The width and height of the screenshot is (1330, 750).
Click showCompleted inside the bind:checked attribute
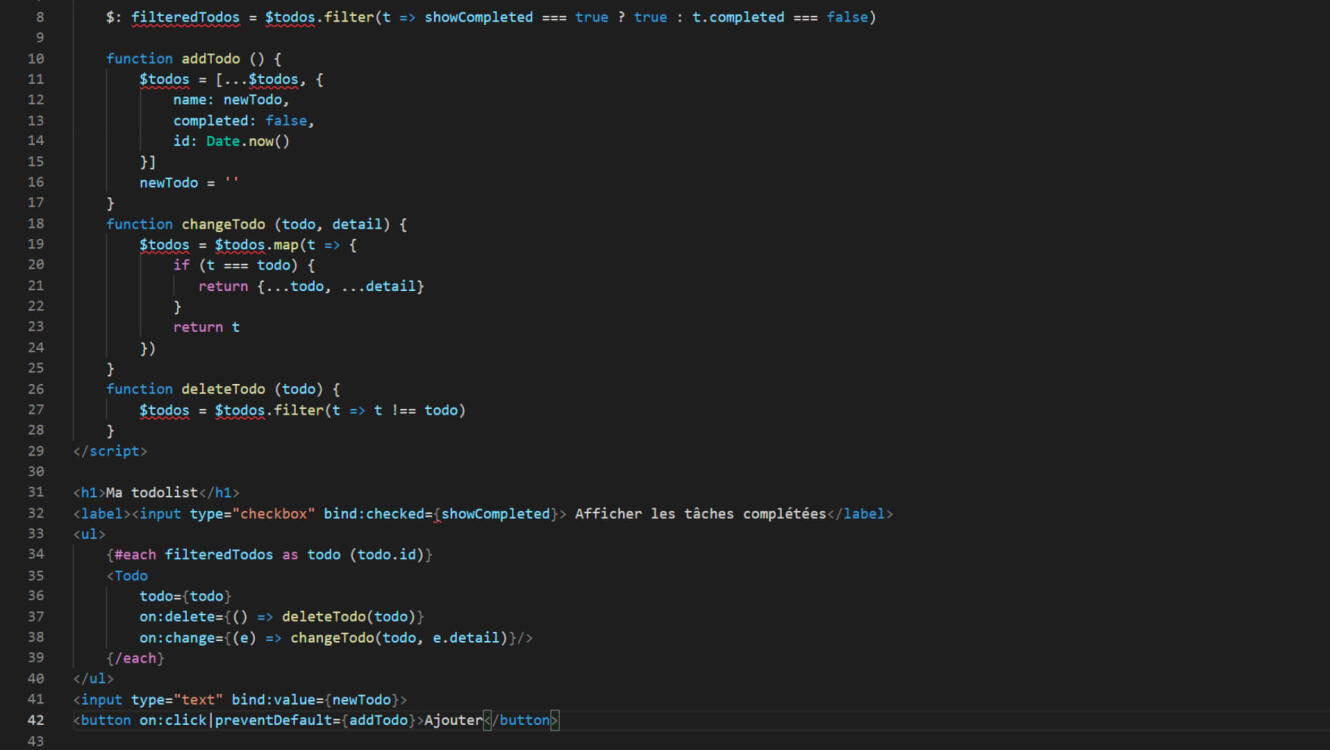point(496,513)
